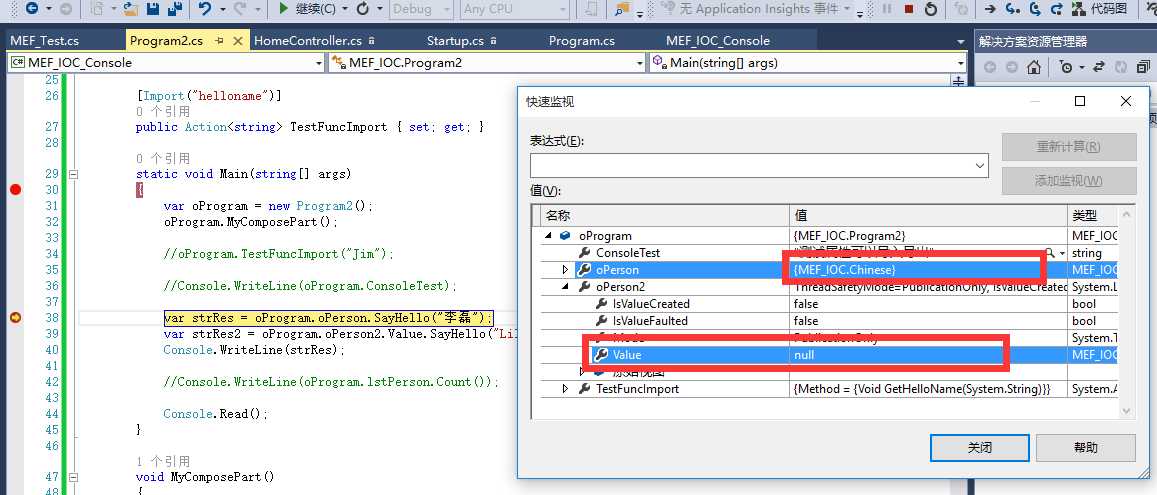
Task: Open the expression combo box dropdown in QuickWatch
Action: click(x=980, y=165)
